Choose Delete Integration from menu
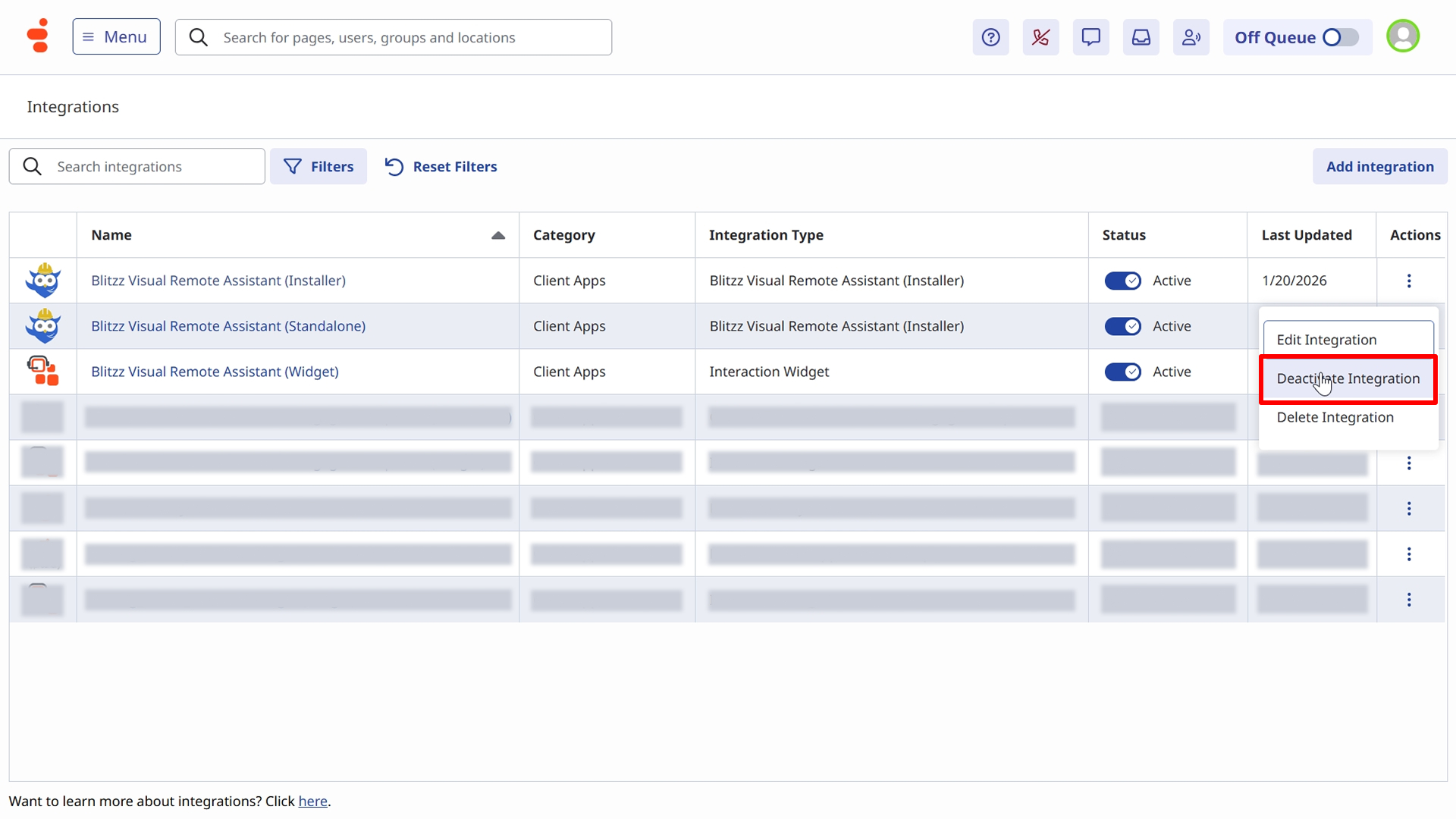1456x819 pixels. pyautogui.click(x=1335, y=417)
